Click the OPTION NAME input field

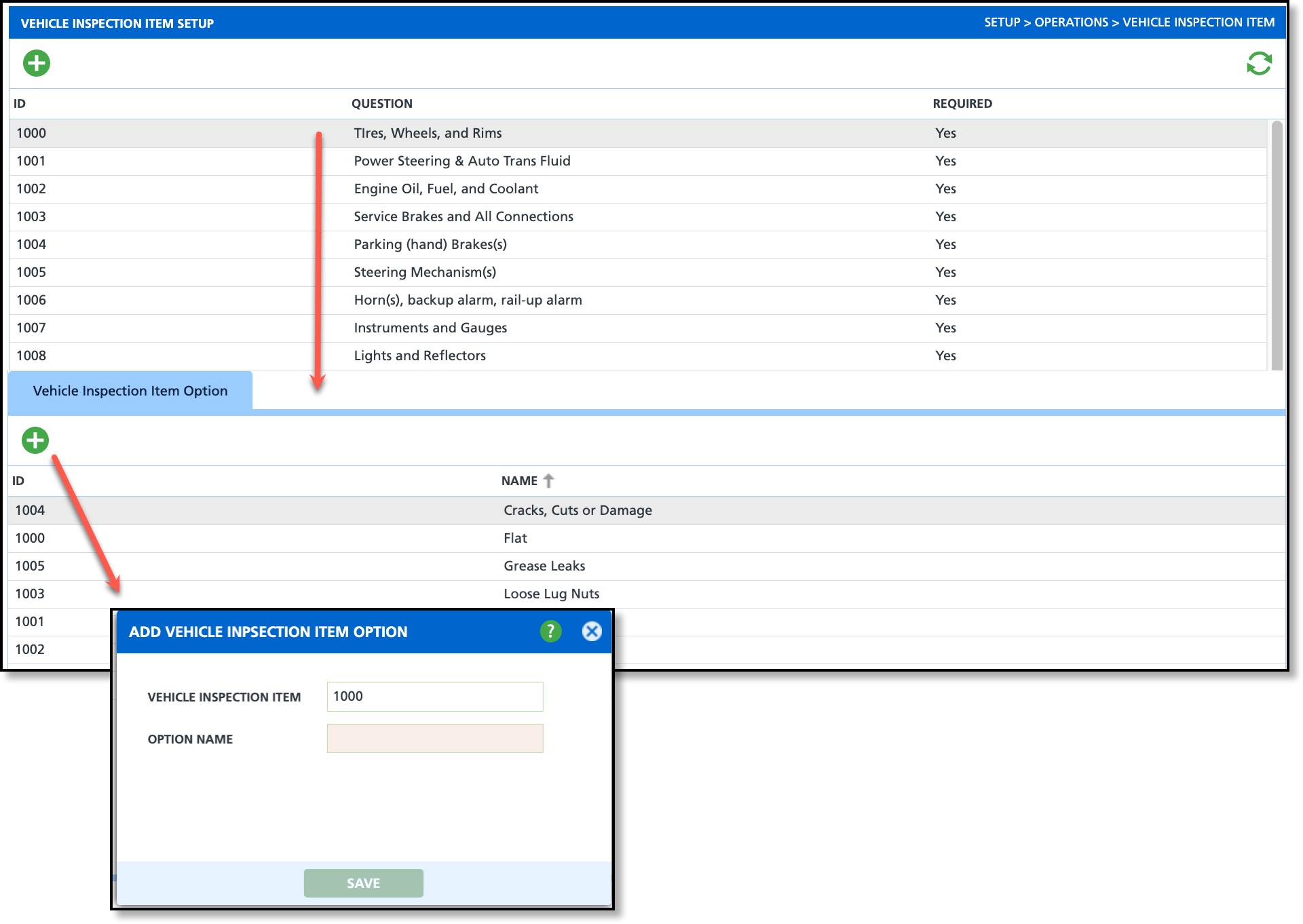click(x=435, y=739)
